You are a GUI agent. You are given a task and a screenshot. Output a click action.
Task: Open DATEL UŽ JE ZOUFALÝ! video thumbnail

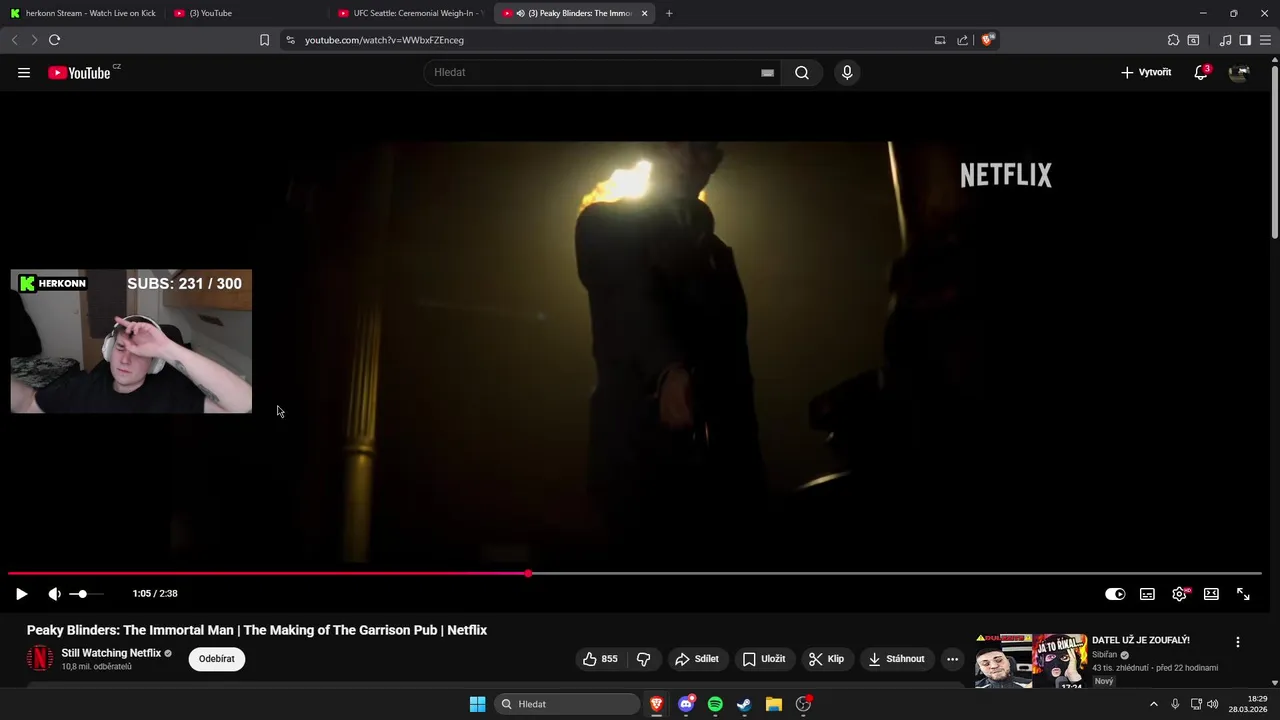[1031, 660]
